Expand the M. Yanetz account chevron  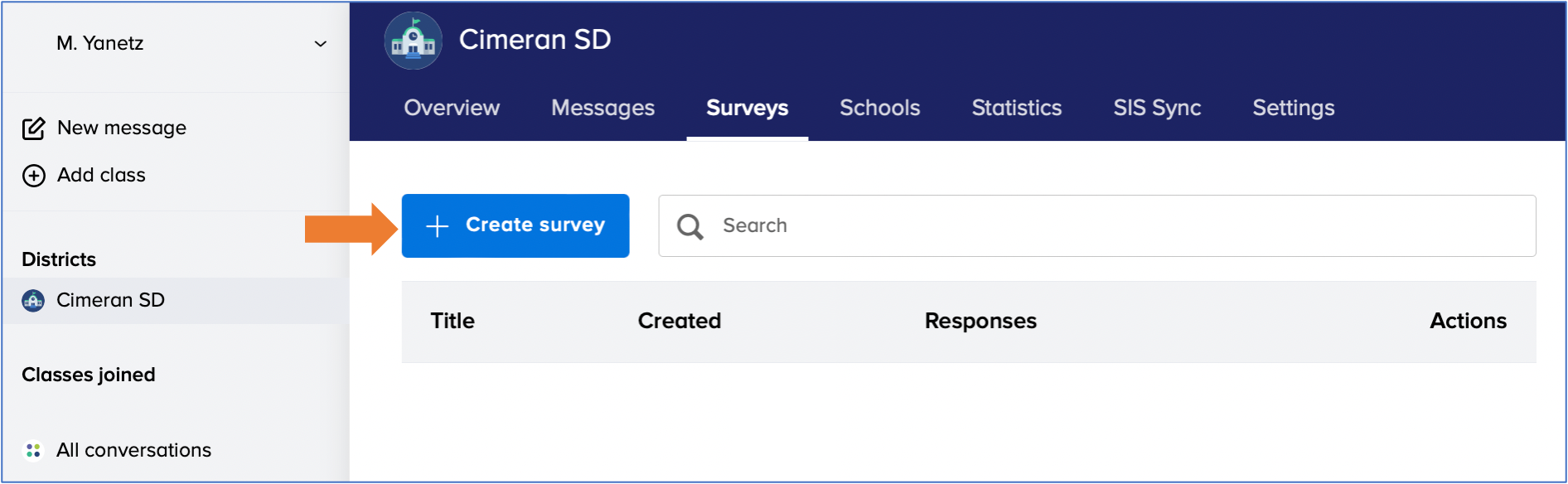point(320,44)
